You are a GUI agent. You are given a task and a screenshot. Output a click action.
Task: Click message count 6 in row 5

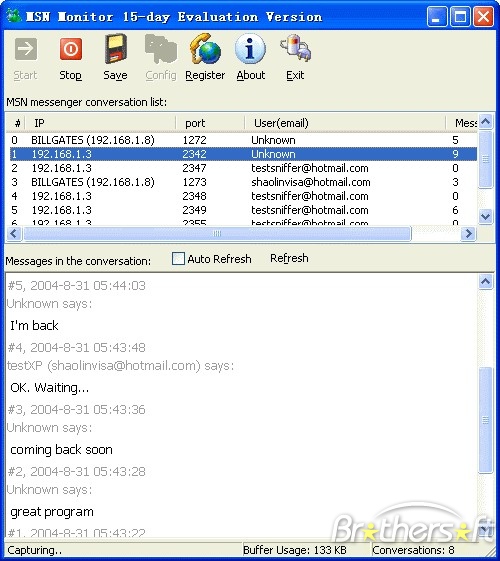(x=455, y=210)
